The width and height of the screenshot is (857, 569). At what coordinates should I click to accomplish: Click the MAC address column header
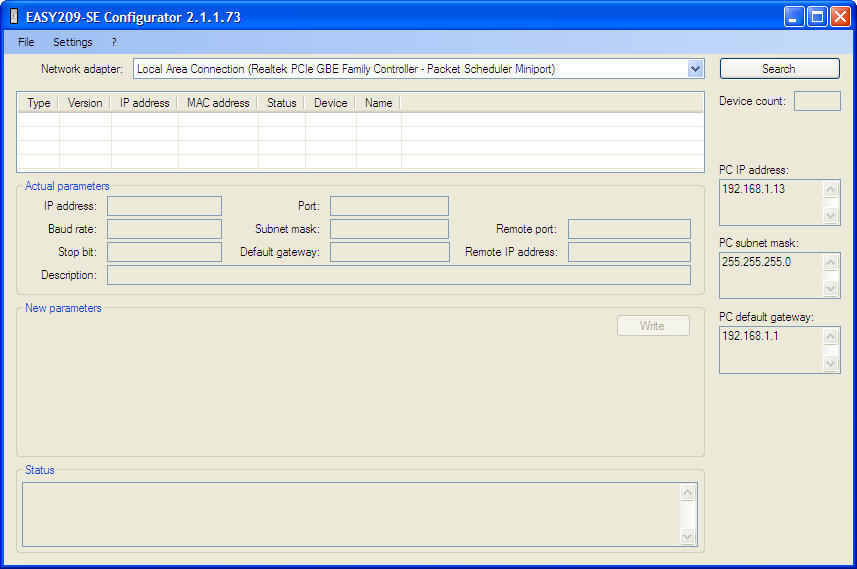pyautogui.click(x=218, y=103)
